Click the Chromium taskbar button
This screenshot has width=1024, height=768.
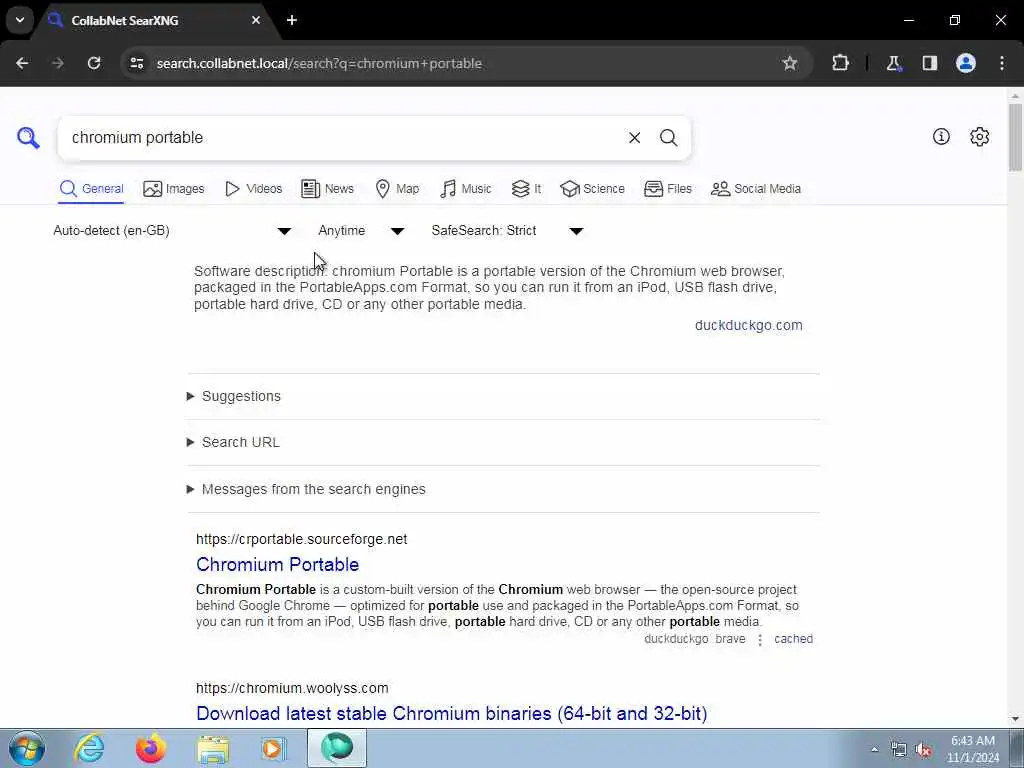point(337,748)
